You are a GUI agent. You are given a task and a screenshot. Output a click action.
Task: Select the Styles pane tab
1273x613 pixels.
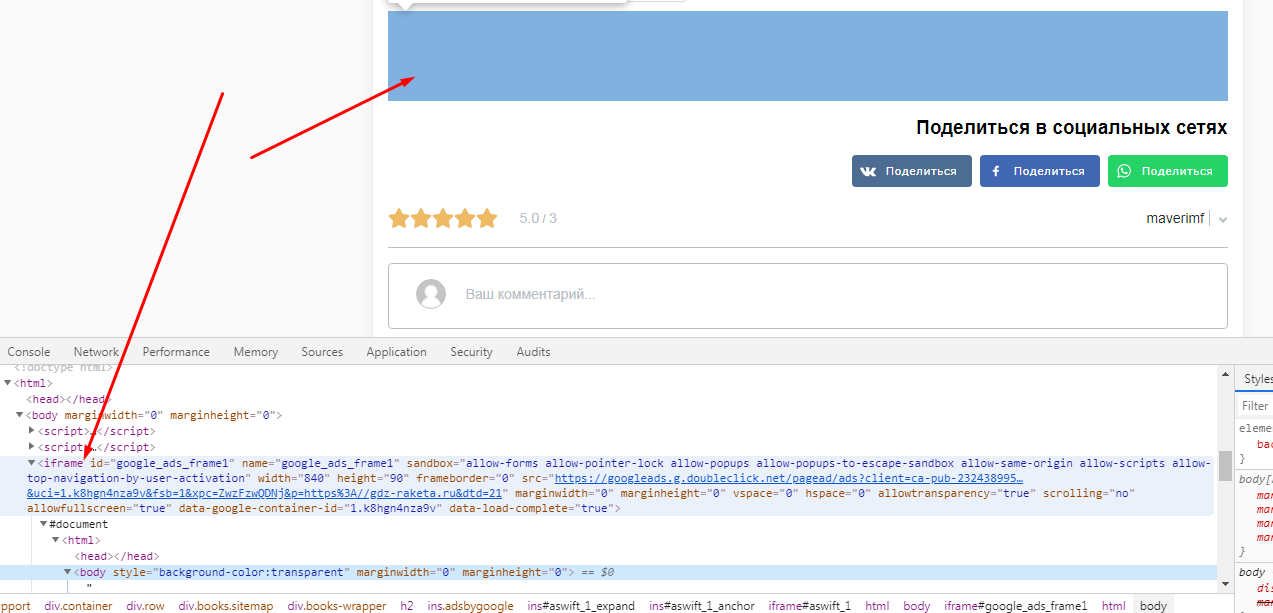1257,379
